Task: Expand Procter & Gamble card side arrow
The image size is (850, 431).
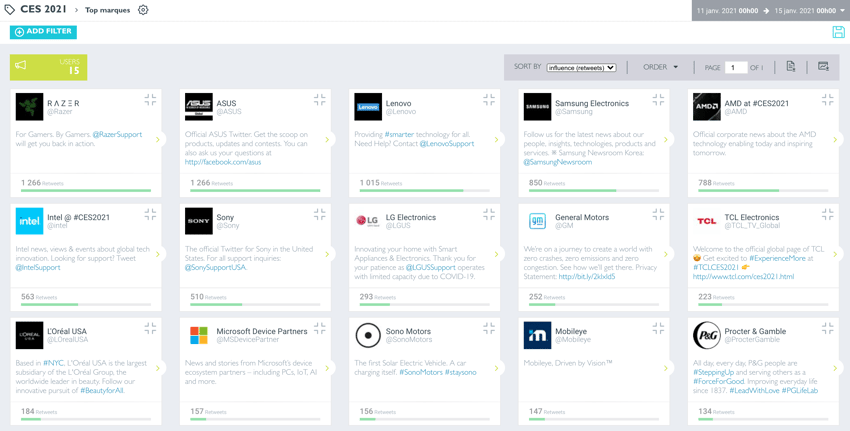Action: 835,368
